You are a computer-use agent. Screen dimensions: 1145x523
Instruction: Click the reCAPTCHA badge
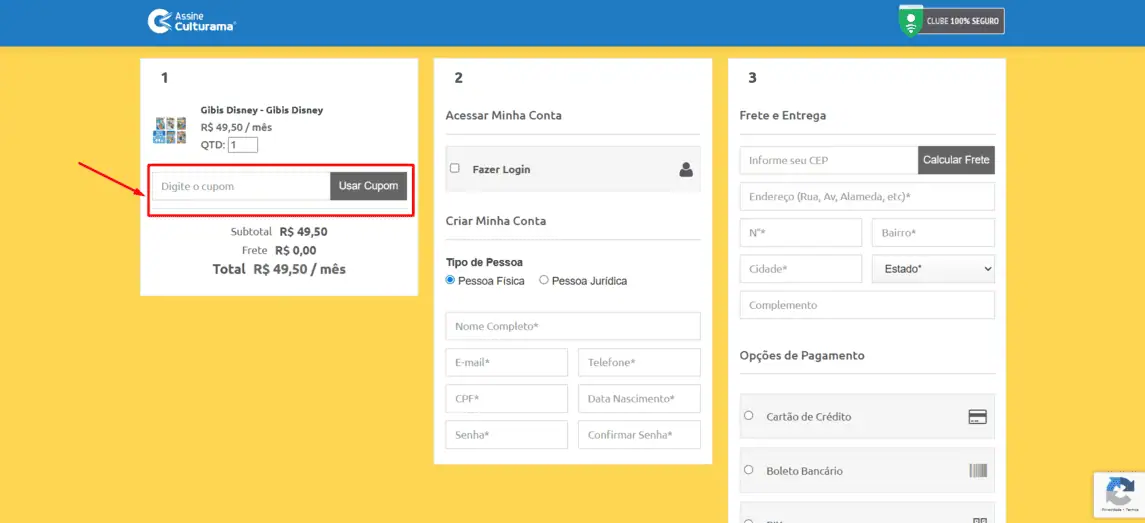(1119, 495)
